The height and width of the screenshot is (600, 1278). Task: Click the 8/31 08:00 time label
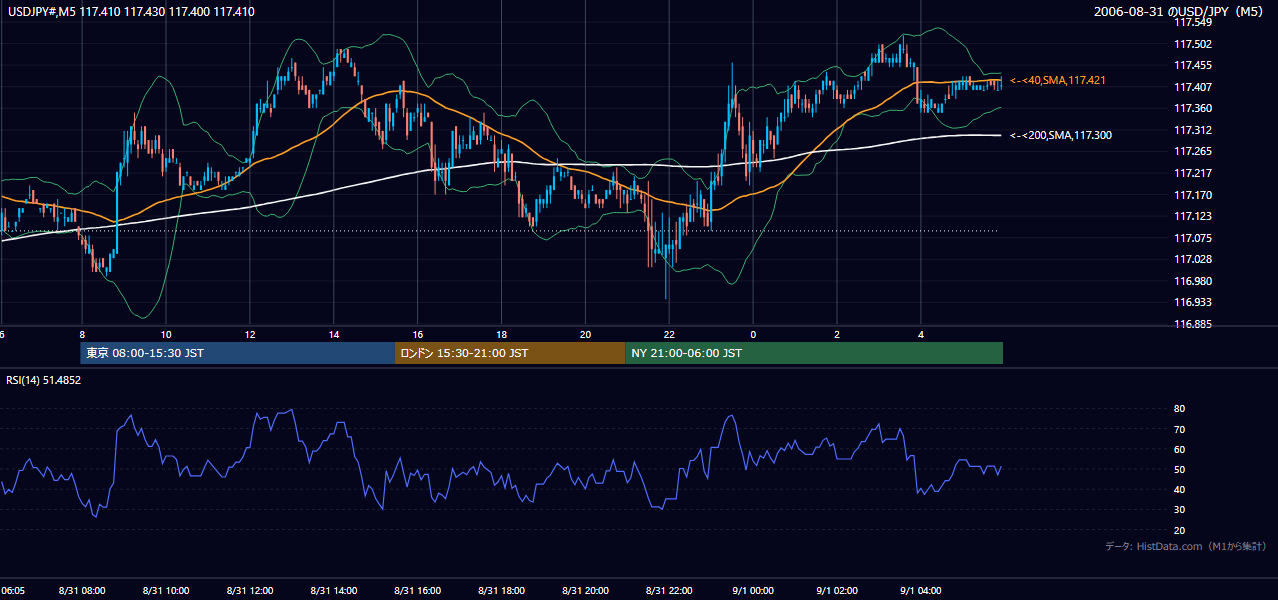[82, 591]
